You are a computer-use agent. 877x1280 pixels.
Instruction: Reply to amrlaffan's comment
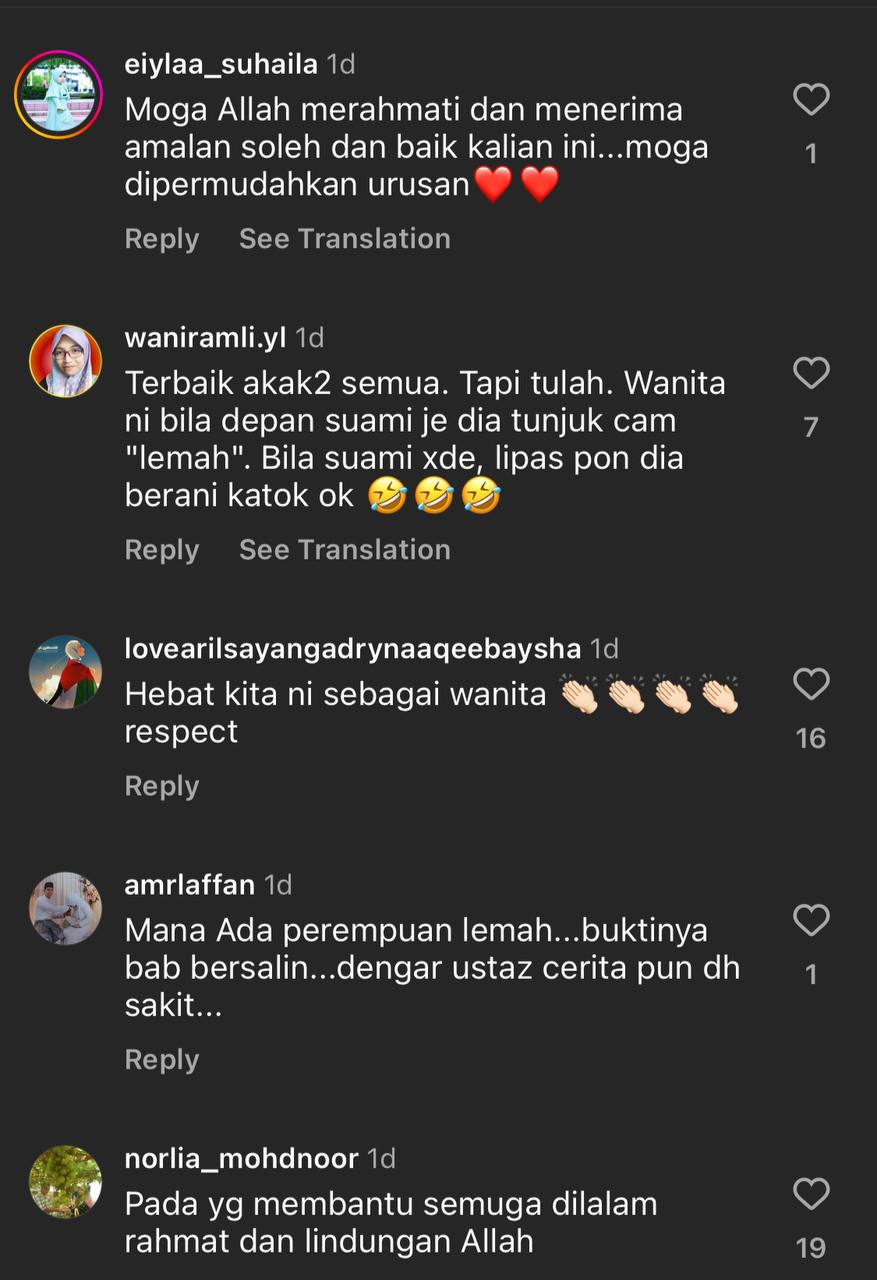coord(162,1060)
